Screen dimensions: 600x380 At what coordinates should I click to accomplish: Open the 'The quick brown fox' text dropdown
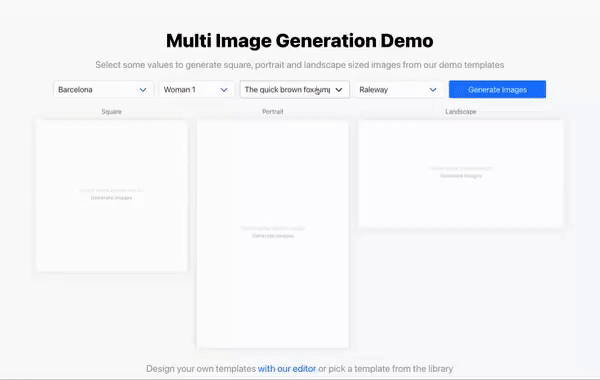295,90
